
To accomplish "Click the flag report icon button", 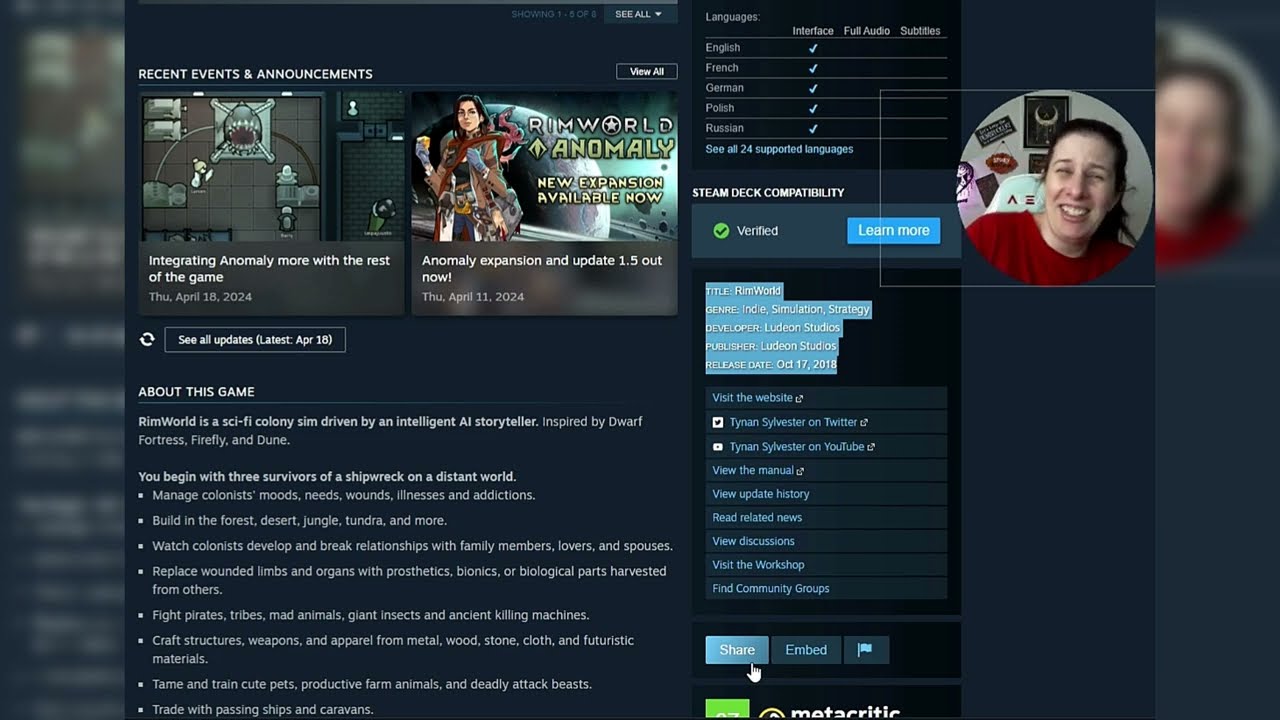I will click(865, 650).
